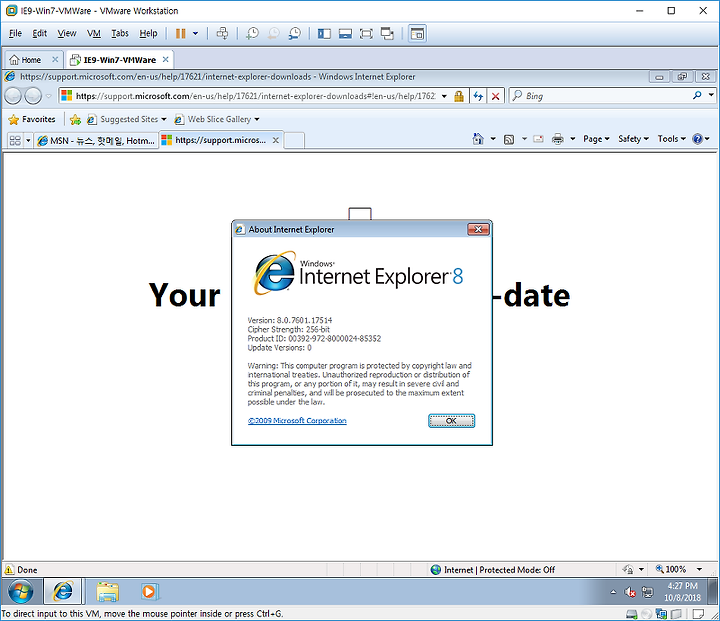Open a new blank IE tab
The height and width of the screenshot is (621, 720).
pyautogui.click(x=294, y=141)
